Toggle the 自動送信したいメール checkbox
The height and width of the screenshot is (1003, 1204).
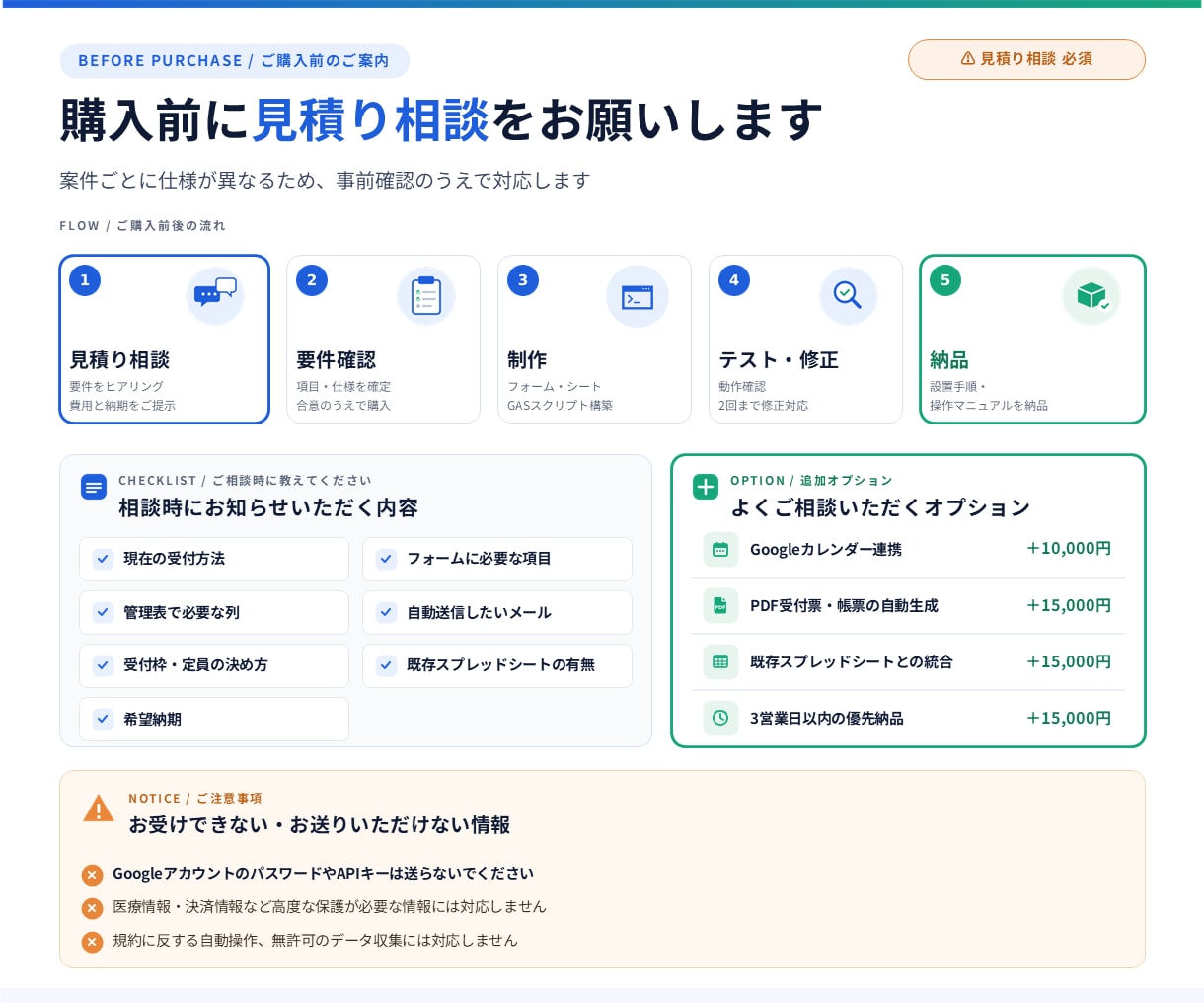pyautogui.click(x=386, y=612)
